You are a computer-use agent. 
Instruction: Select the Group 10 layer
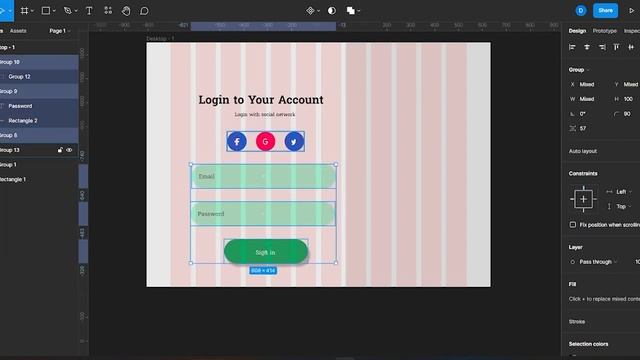point(39,62)
